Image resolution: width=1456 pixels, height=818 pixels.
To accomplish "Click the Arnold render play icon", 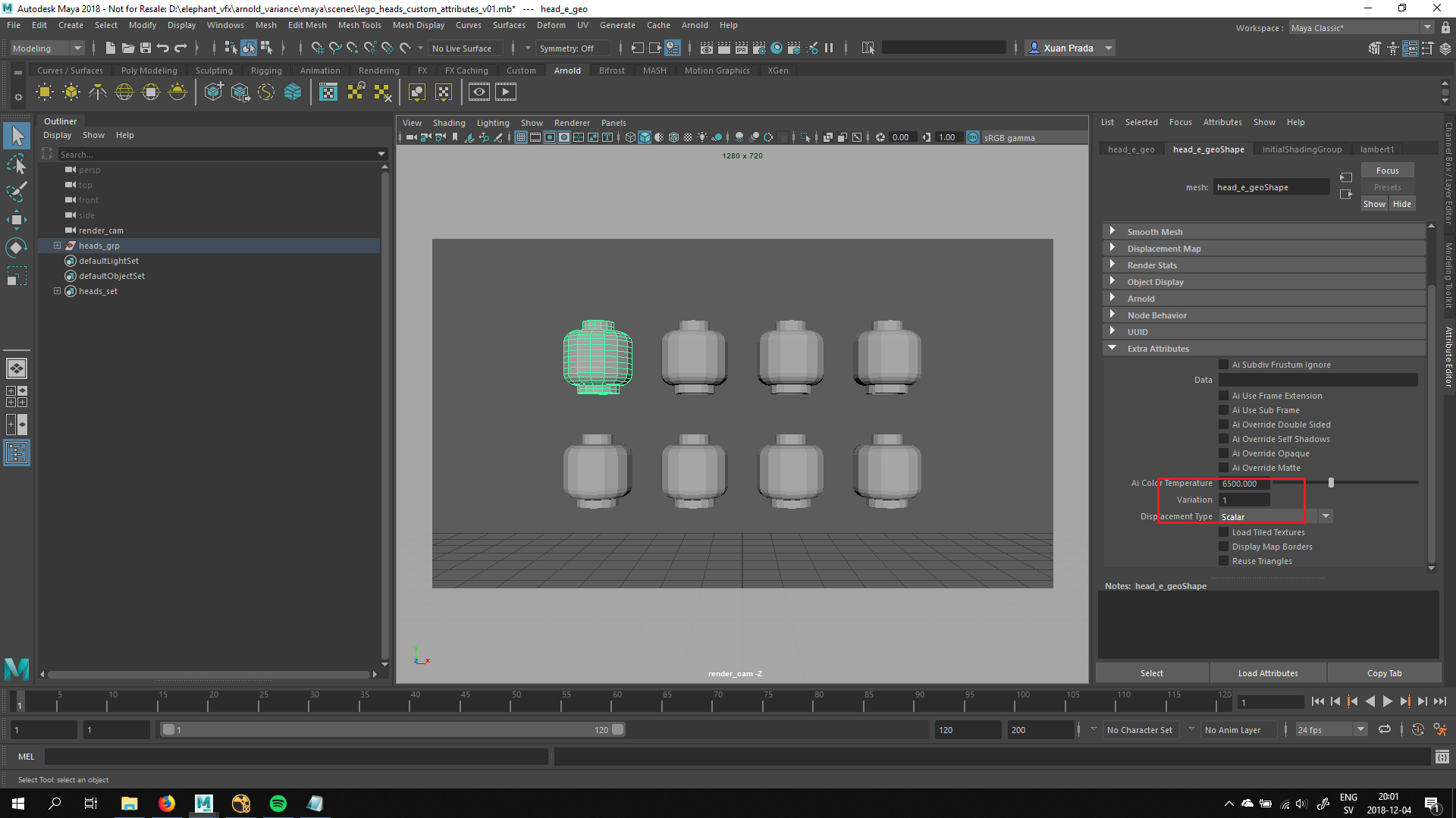I will point(506,92).
